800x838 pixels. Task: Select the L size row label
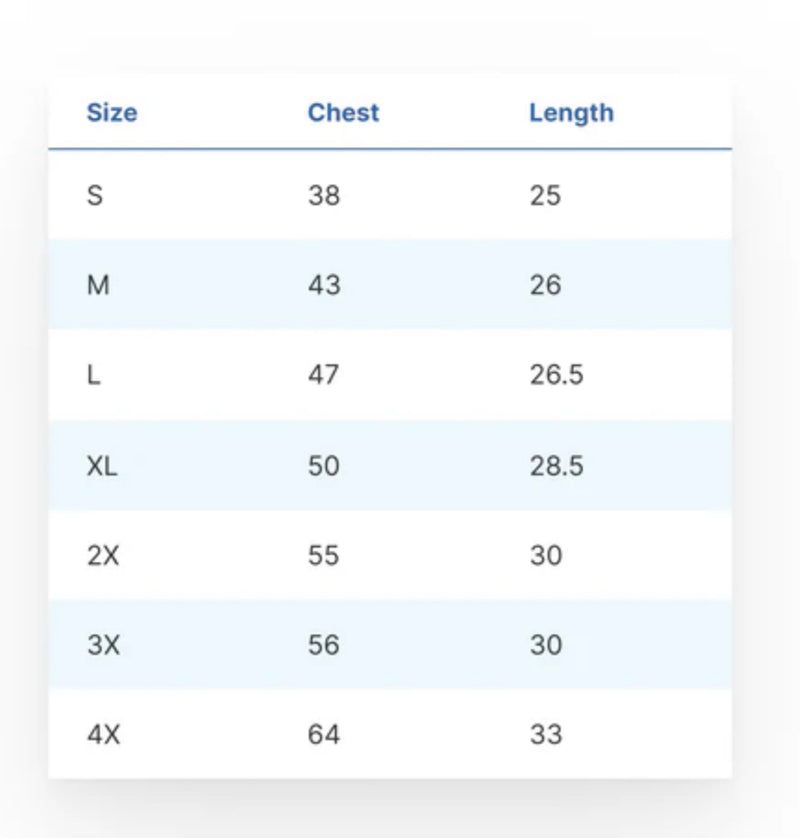94,375
